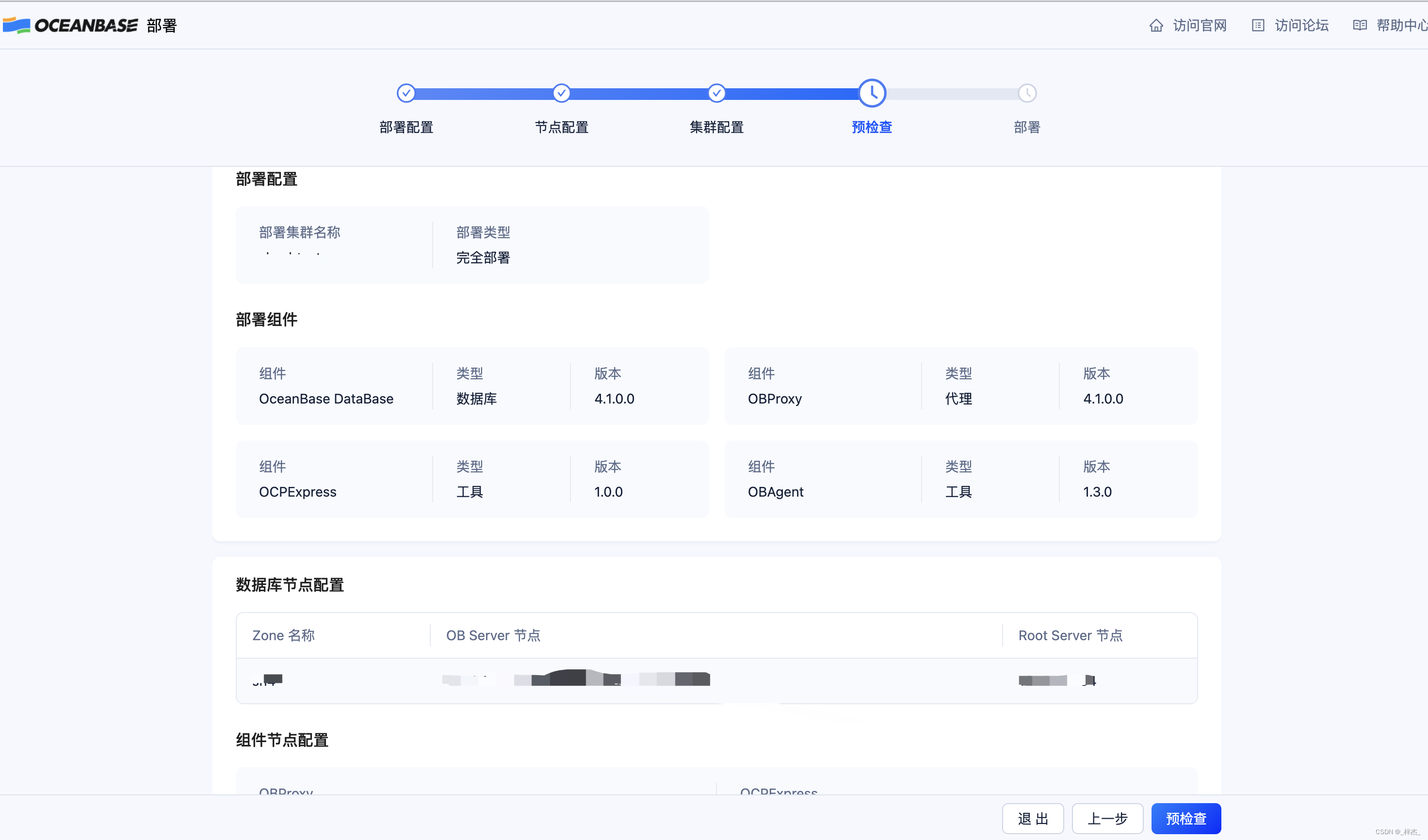
Task: Click the 节点配置 step checkmark circle
Action: (x=562, y=93)
